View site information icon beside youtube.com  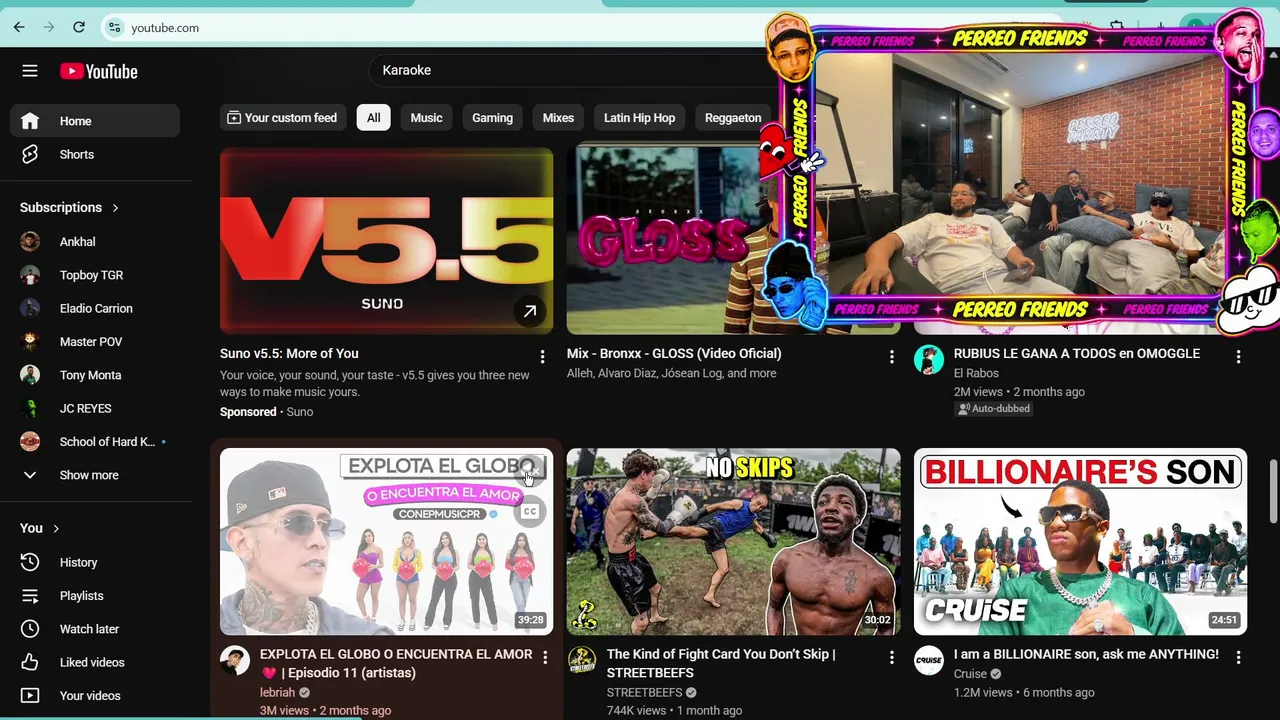click(x=114, y=28)
